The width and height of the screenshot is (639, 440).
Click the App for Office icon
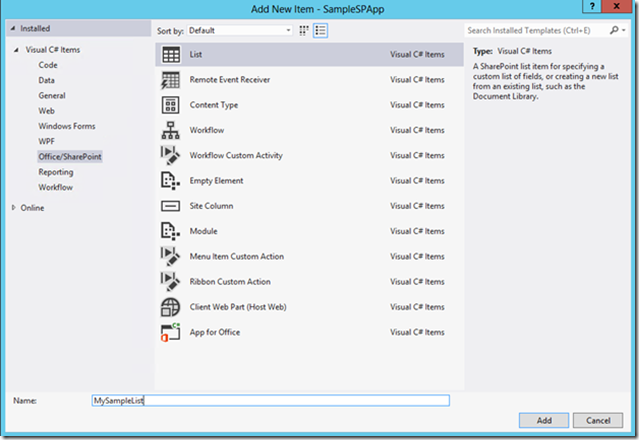(170, 332)
